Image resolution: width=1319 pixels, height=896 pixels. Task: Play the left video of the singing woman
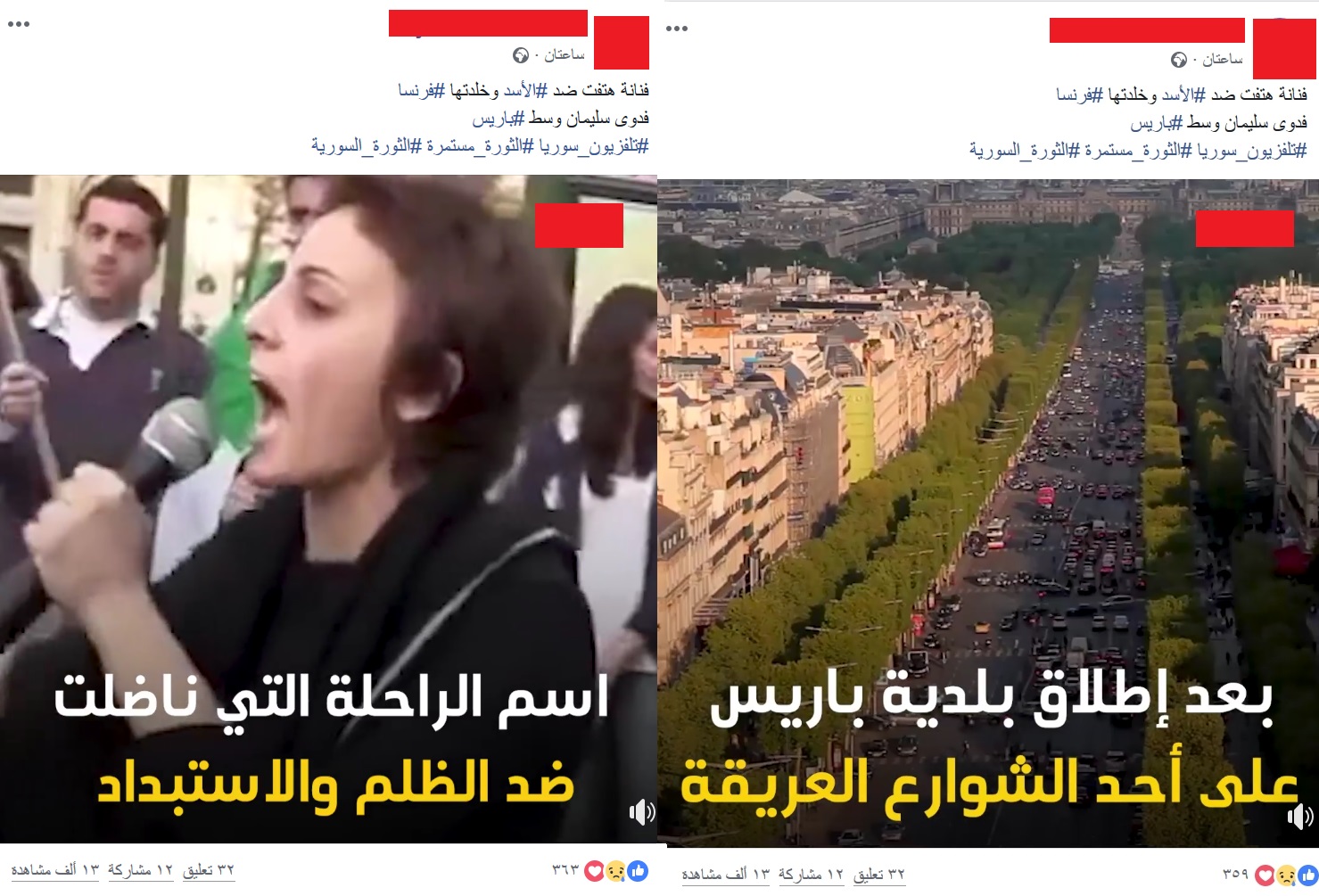(x=328, y=508)
